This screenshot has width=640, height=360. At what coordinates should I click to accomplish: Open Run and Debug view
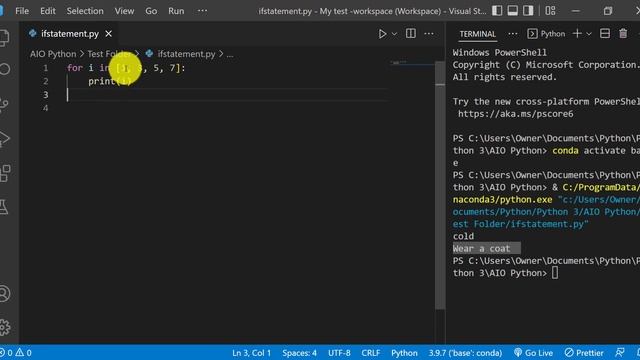pos(4,139)
